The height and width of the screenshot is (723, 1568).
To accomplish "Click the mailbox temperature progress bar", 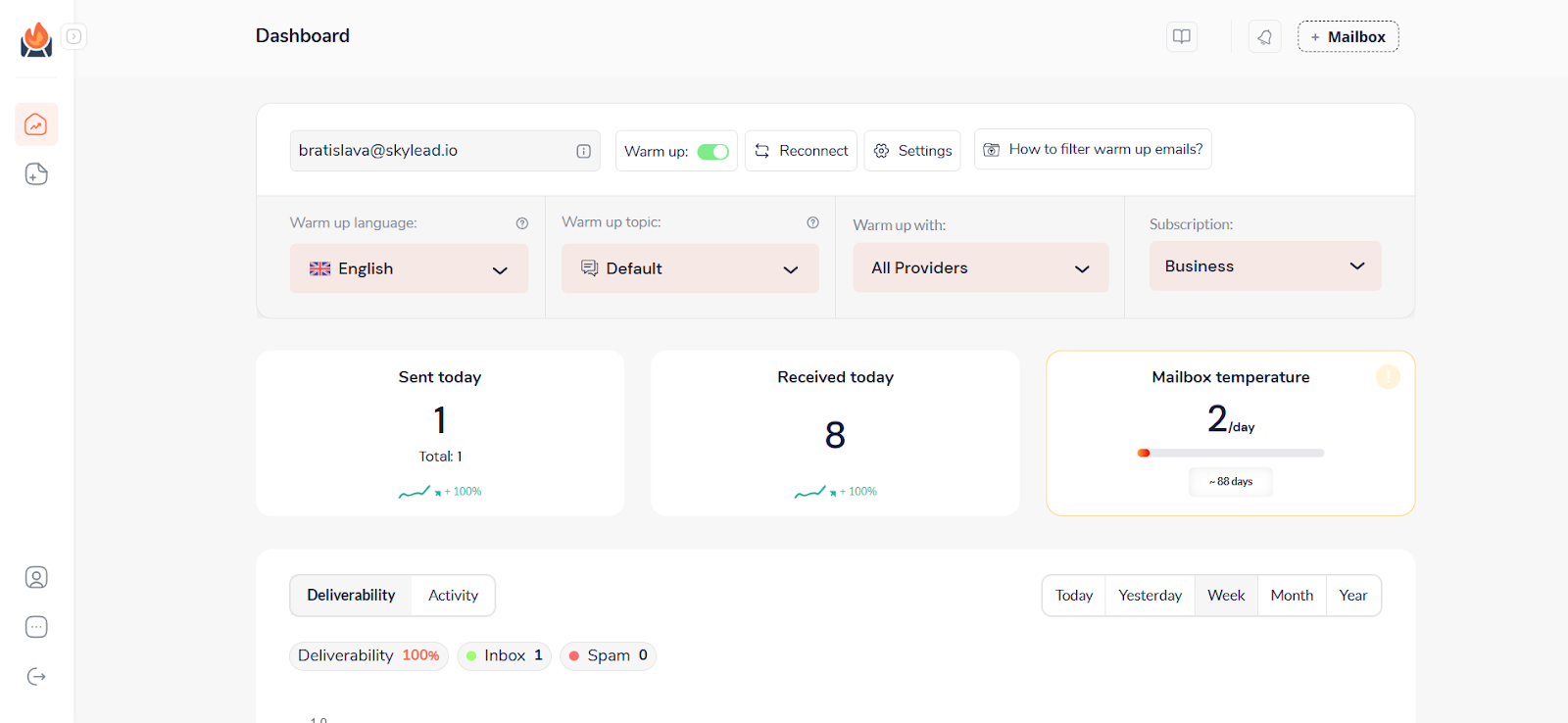I will click(x=1231, y=453).
